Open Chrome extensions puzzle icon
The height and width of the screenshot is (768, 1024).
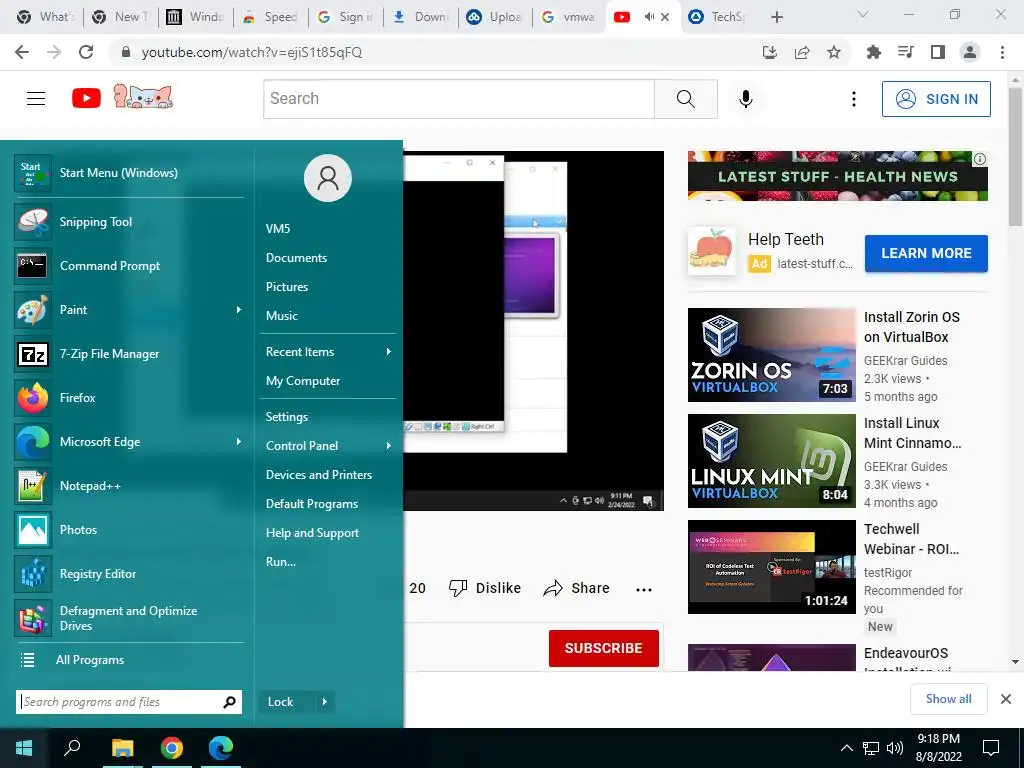click(x=873, y=52)
